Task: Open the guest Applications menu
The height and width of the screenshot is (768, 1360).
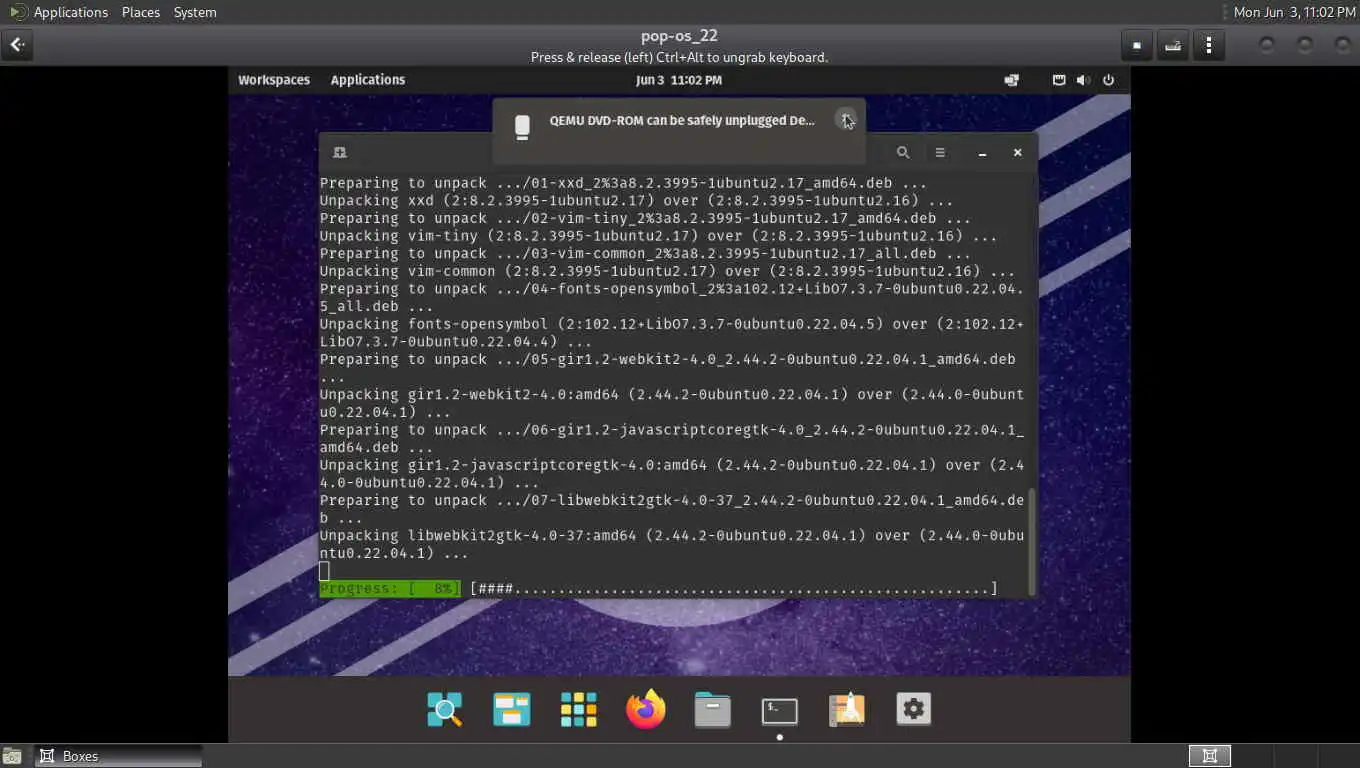Action: (x=368, y=80)
